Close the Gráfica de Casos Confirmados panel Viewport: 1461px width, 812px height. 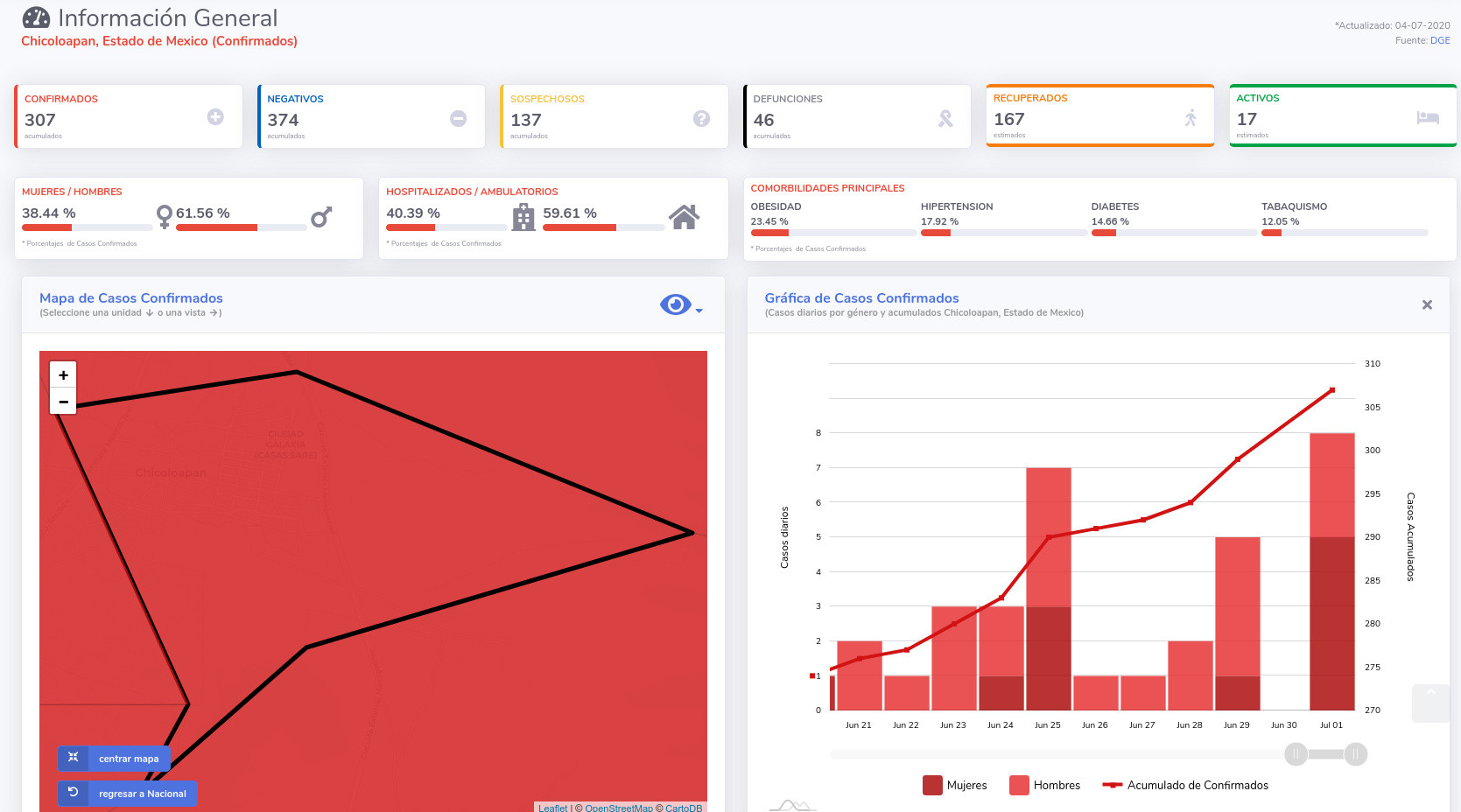pyautogui.click(x=1427, y=304)
